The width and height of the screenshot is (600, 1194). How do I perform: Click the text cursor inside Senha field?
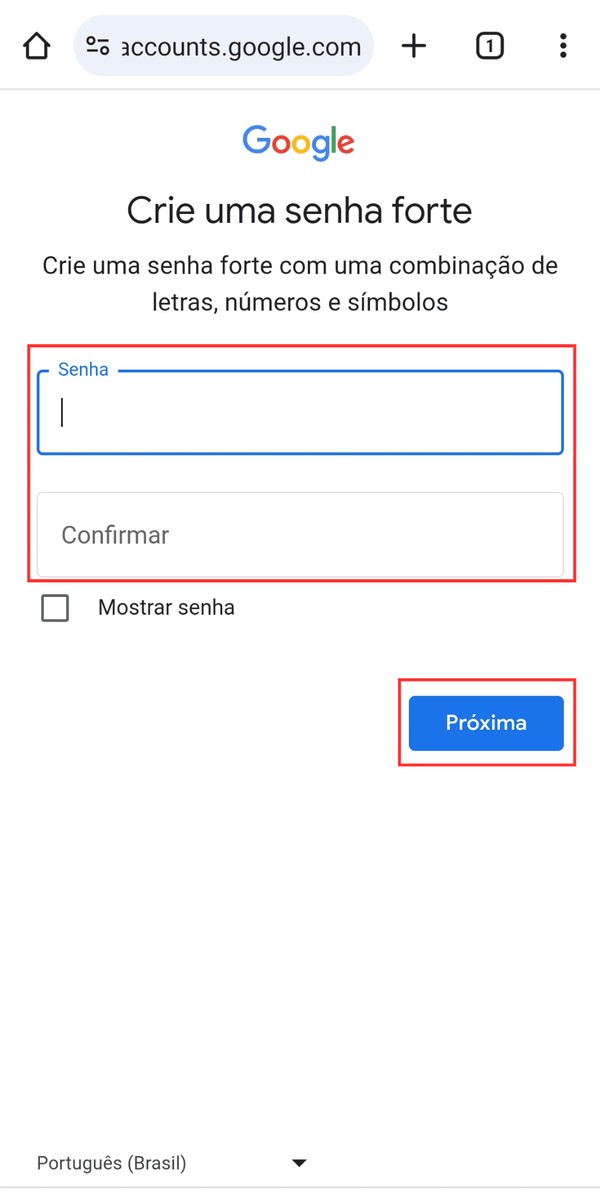pyautogui.click(x=63, y=413)
